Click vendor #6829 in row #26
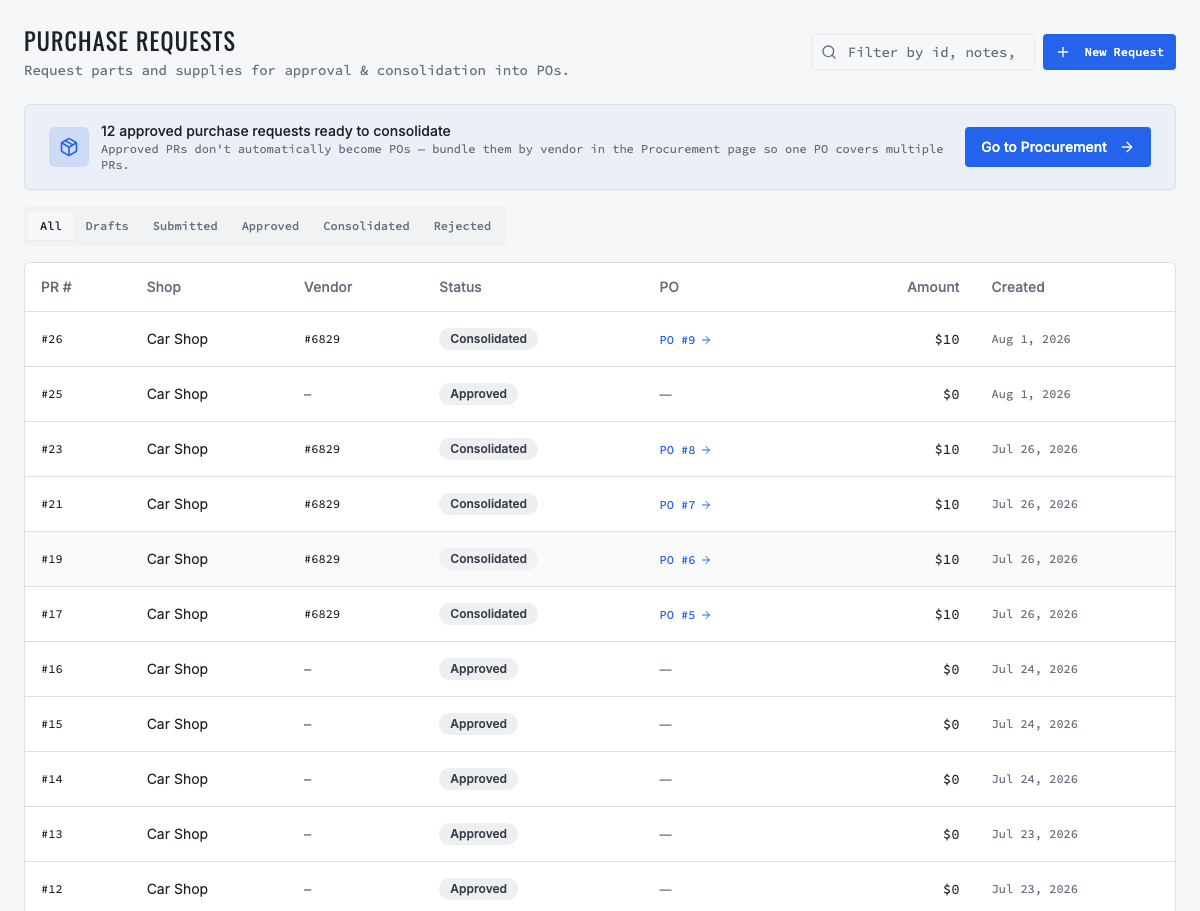Image resolution: width=1200 pixels, height=911 pixels. tap(322, 339)
